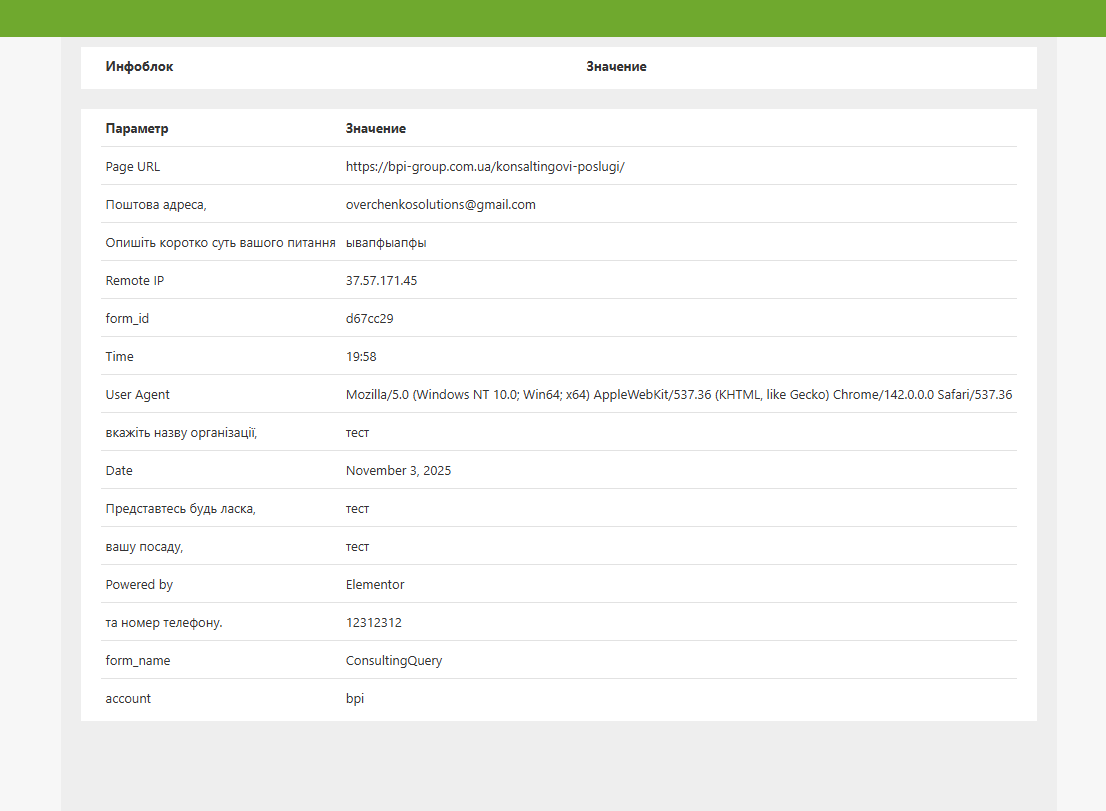Click the bpi-group.com.ua konsaltingovi-poslugi URL value
Viewport: 1106px width, 811px height.
point(485,166)
